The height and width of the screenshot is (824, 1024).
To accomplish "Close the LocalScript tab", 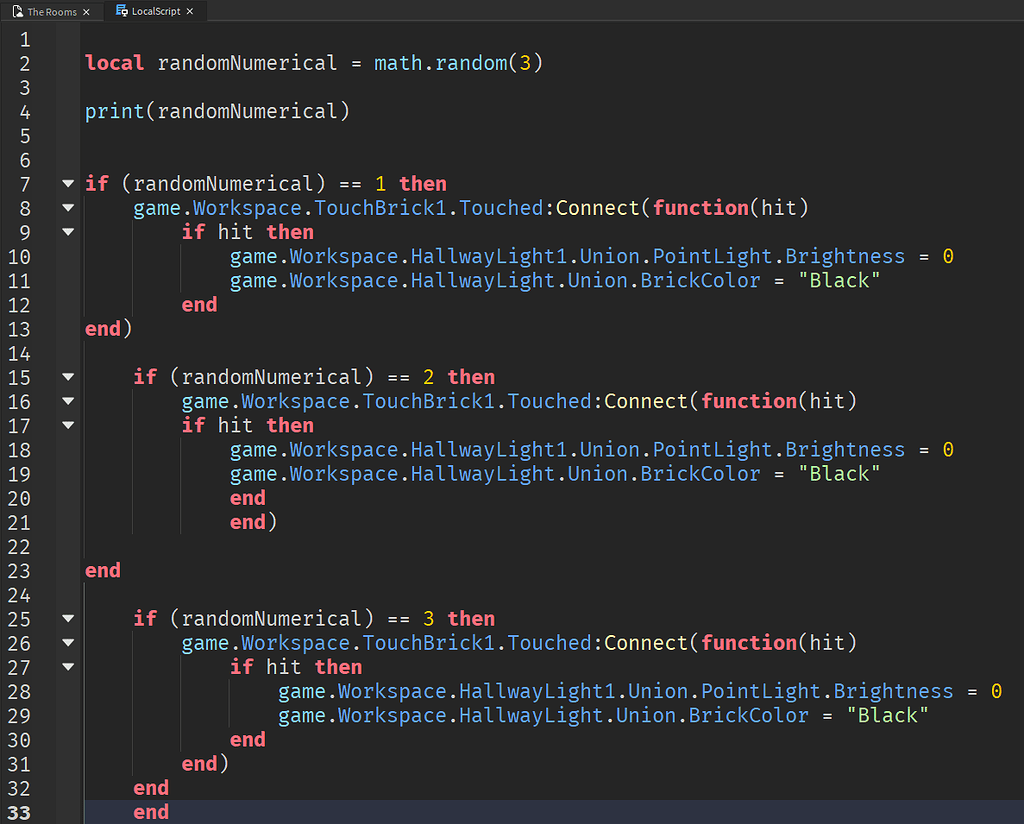I will (190, 11).
